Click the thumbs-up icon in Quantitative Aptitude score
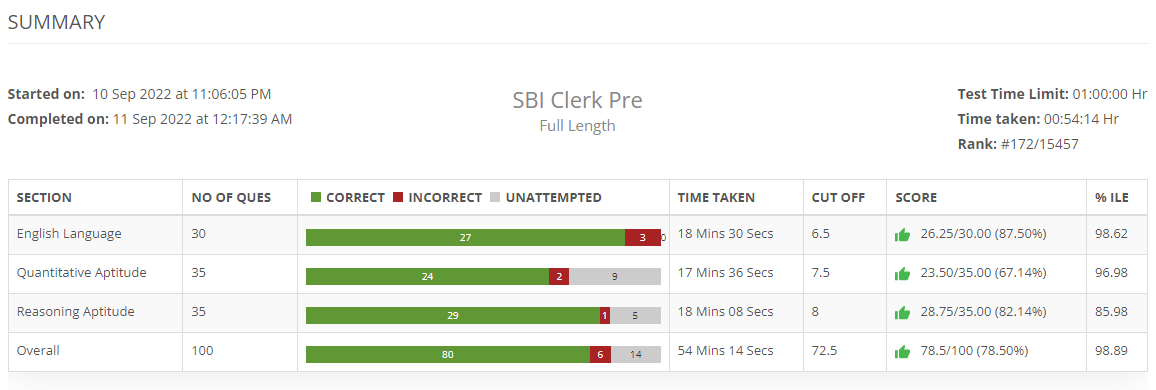The width and height of the screenshot is (1156, 390). 902,274
